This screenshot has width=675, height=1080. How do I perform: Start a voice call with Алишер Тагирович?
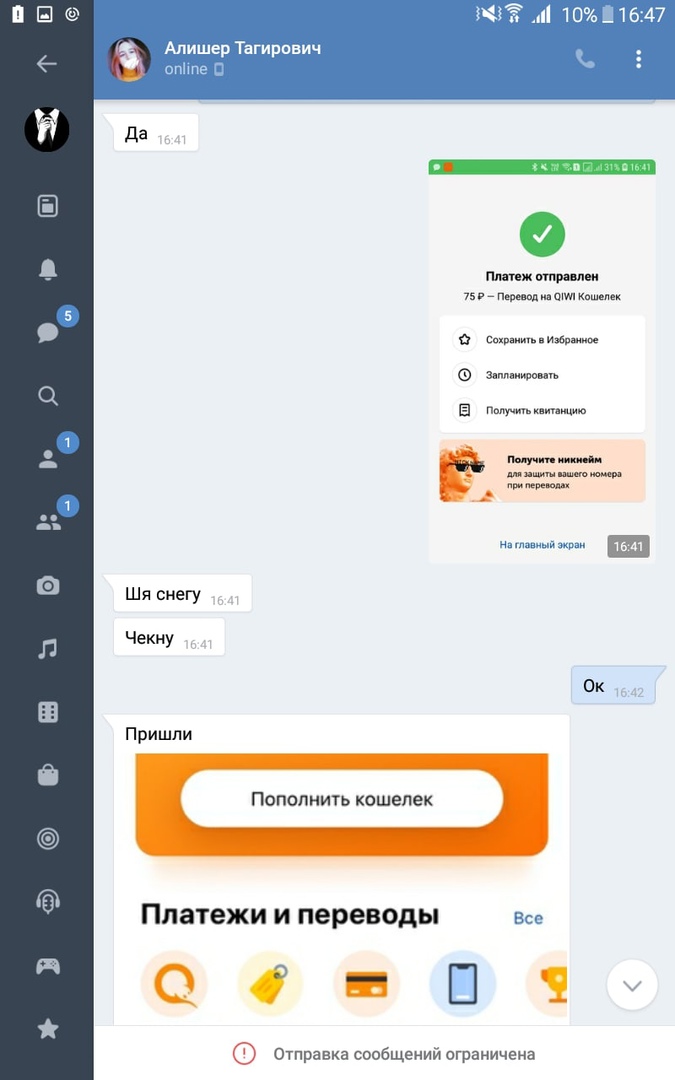pos(585,59)
